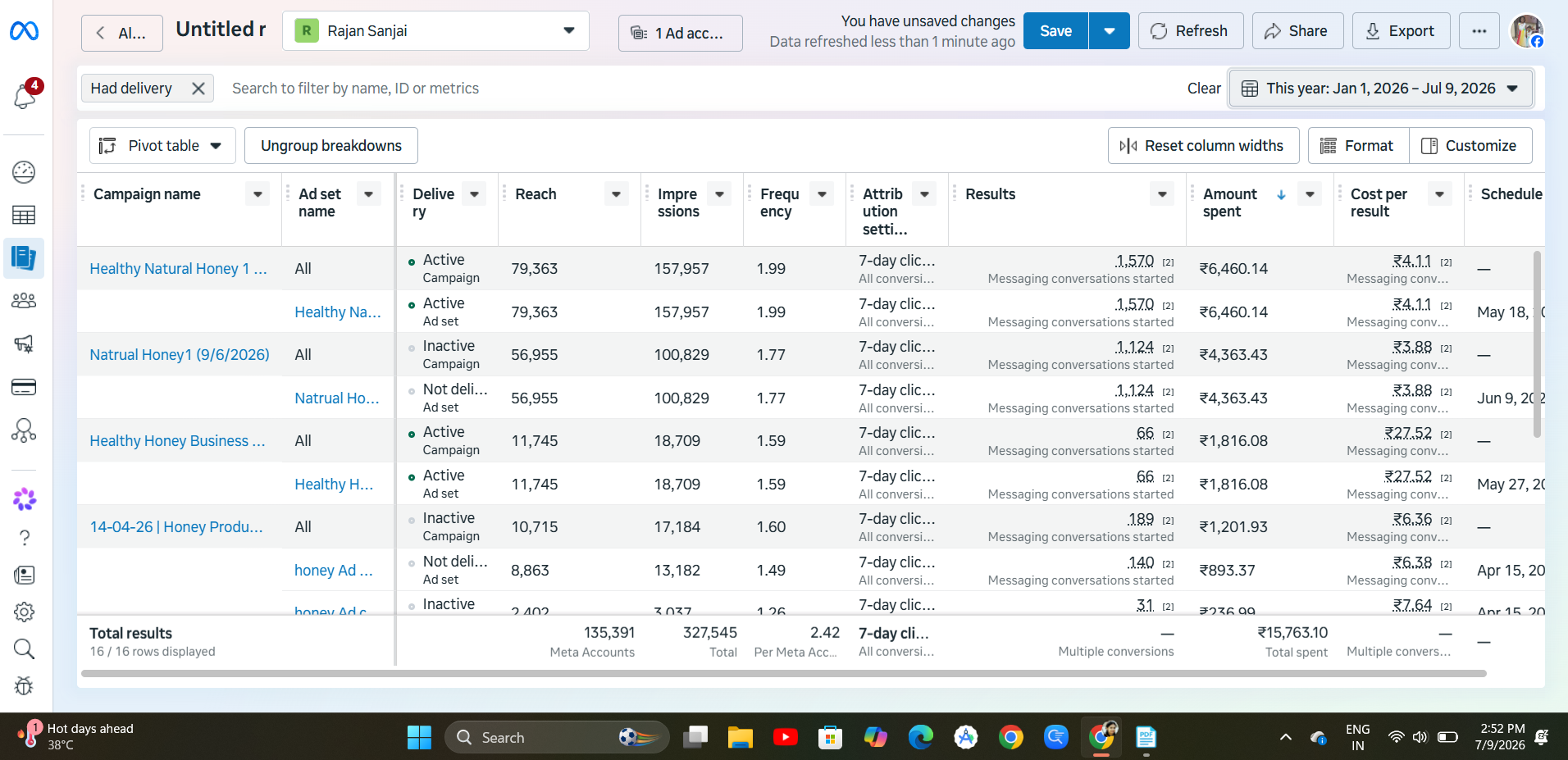Open Chrome in the Windows taskbar

[x=1011, y=737]
